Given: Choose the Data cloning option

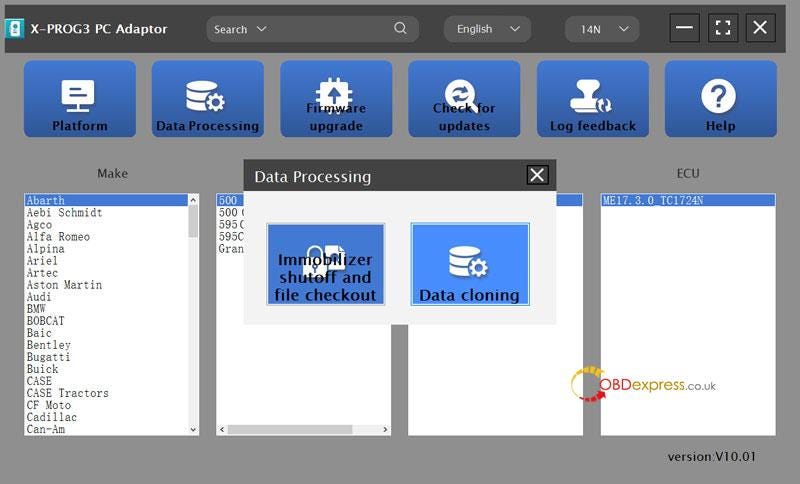Looking at the screenshot, I should tap(470, 264).
